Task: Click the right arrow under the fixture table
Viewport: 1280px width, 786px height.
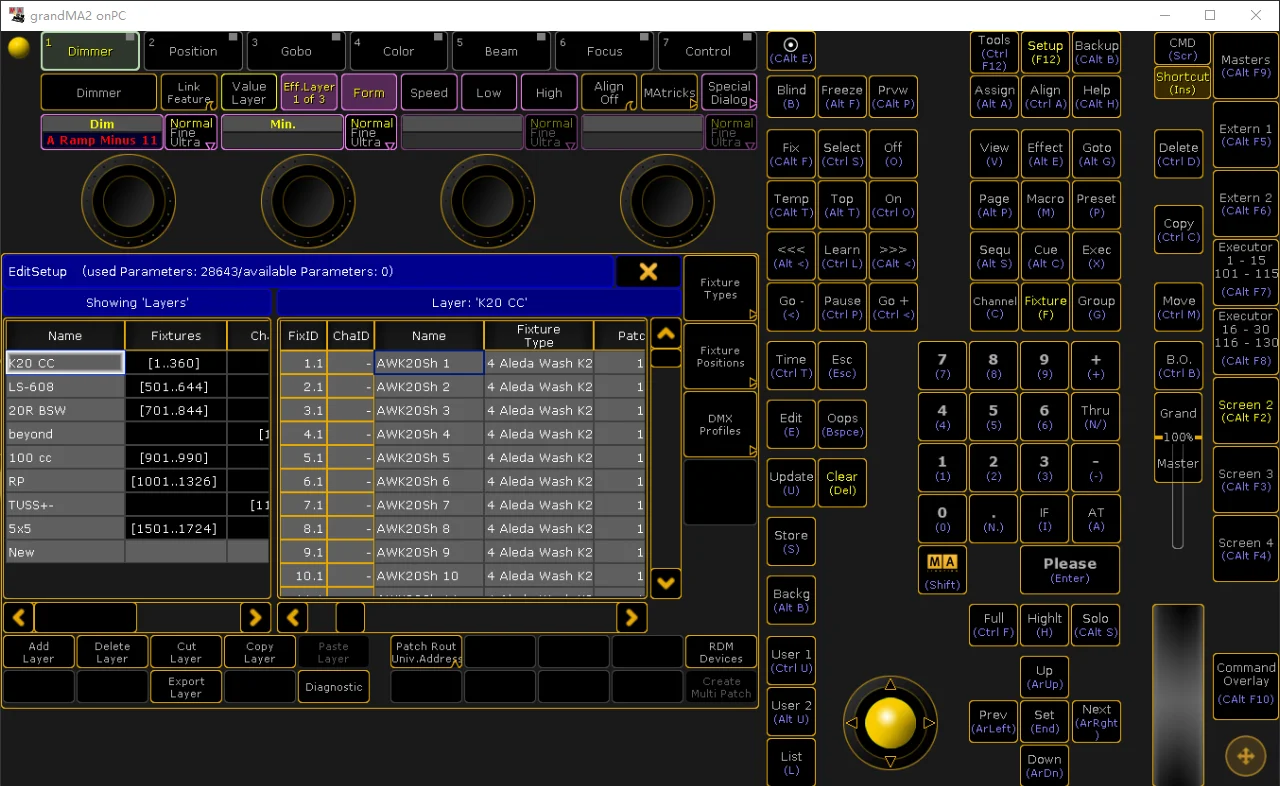Action: (632, 617)
